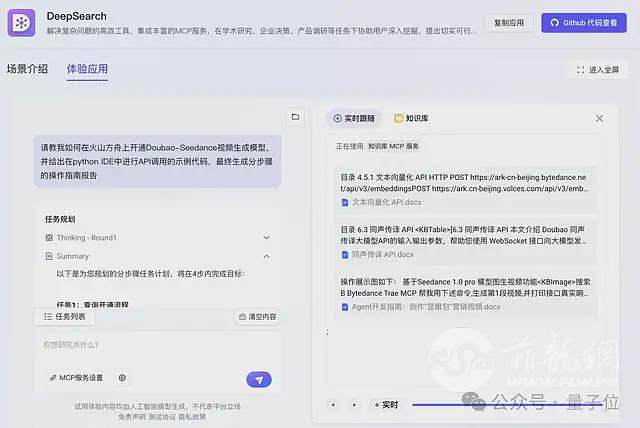Viewport: 640px width, 428px height.
Task: Close the right side panel
Action: click(599, 118)
